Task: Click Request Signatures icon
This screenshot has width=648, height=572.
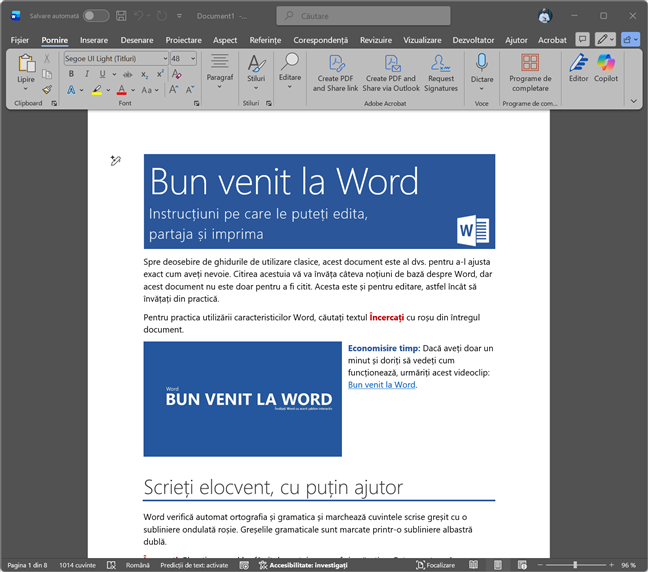Action: 441,73
